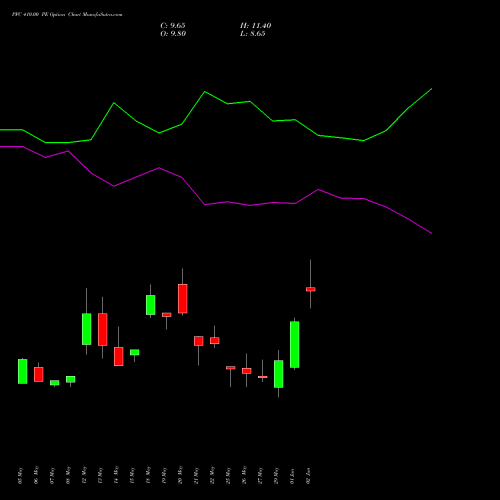
Task: Select the green 05 May candlestick
Action: point(23,371)
